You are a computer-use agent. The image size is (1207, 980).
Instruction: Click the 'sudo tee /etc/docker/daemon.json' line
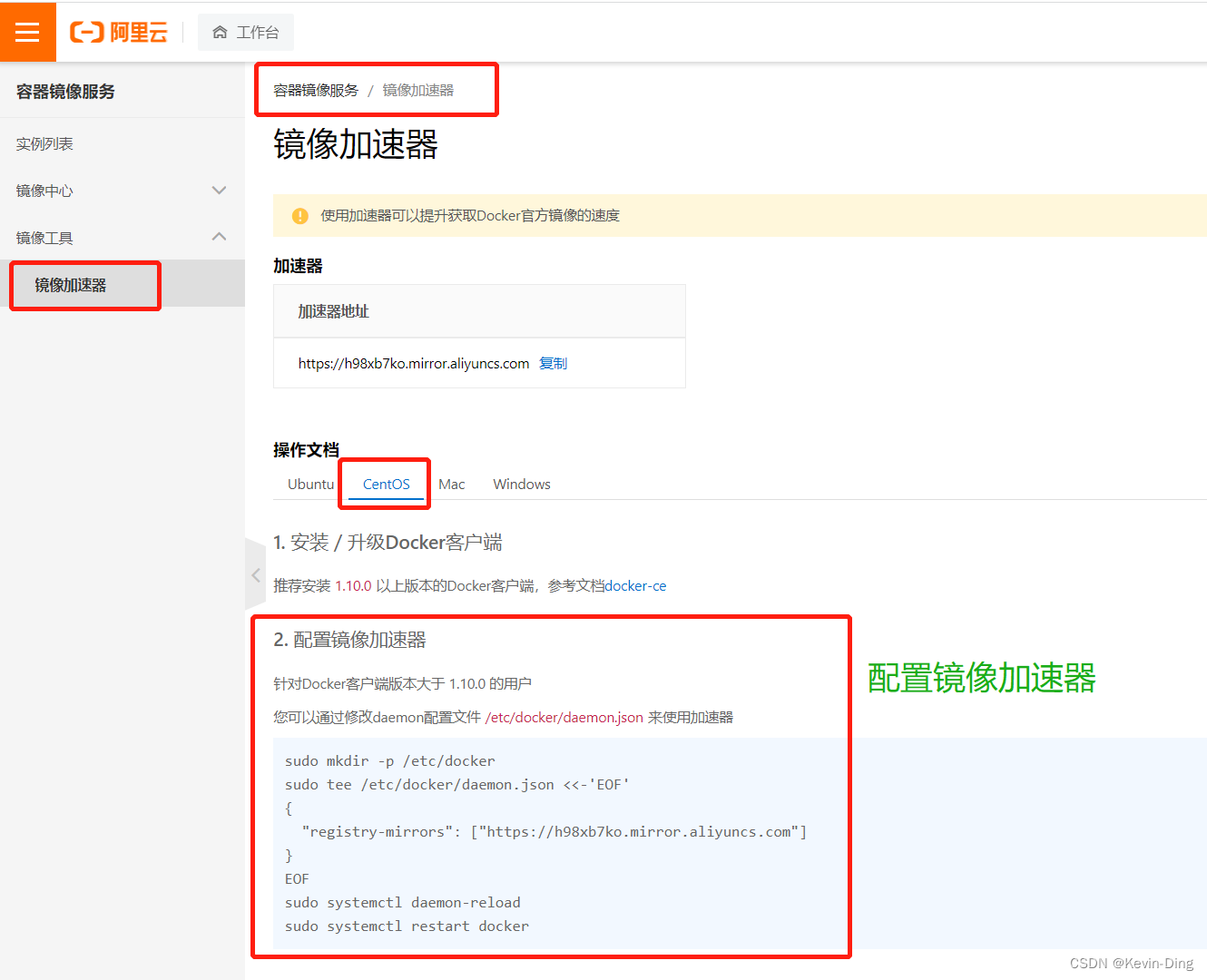coord(457,785)
